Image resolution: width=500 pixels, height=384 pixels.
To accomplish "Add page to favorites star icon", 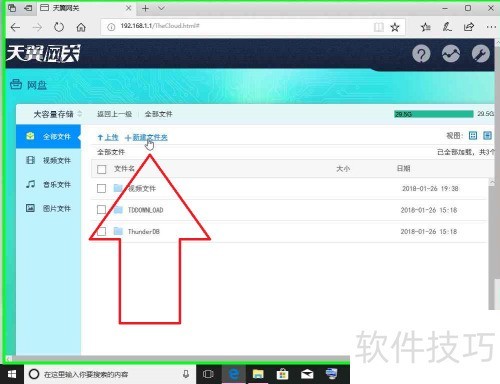I will click(395, 27).
